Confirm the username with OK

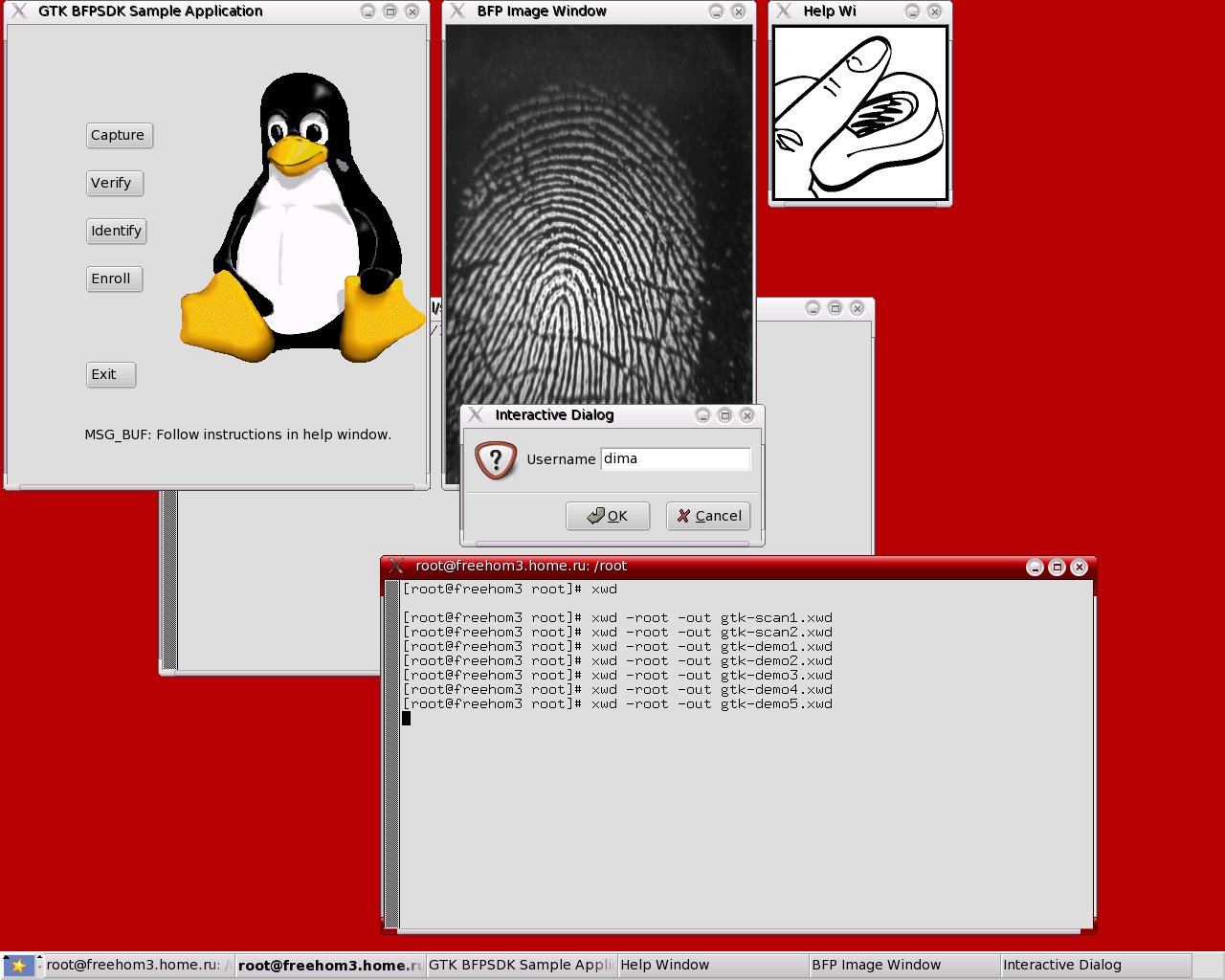pyautogui.click(x=608, y=516)
